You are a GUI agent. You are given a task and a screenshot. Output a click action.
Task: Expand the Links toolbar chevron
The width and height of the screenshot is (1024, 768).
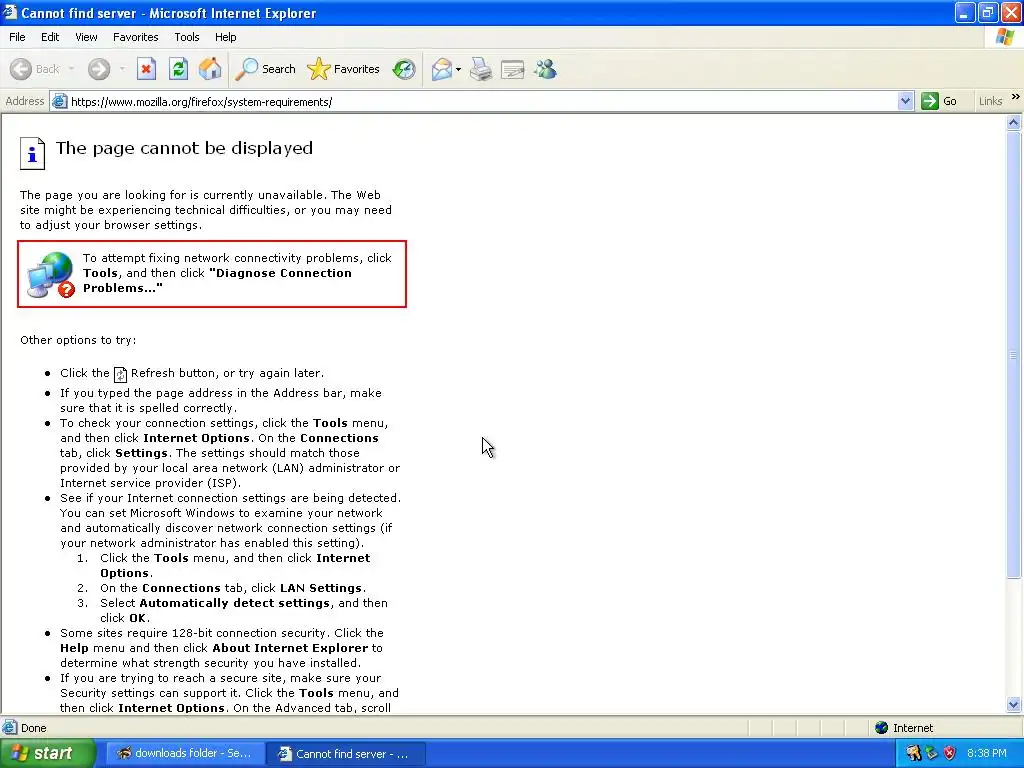1015,97
